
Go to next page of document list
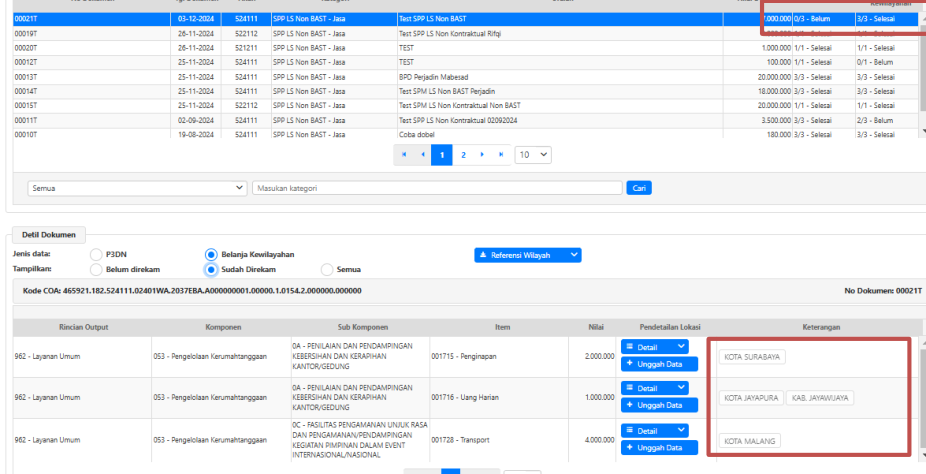coord(483,155)
